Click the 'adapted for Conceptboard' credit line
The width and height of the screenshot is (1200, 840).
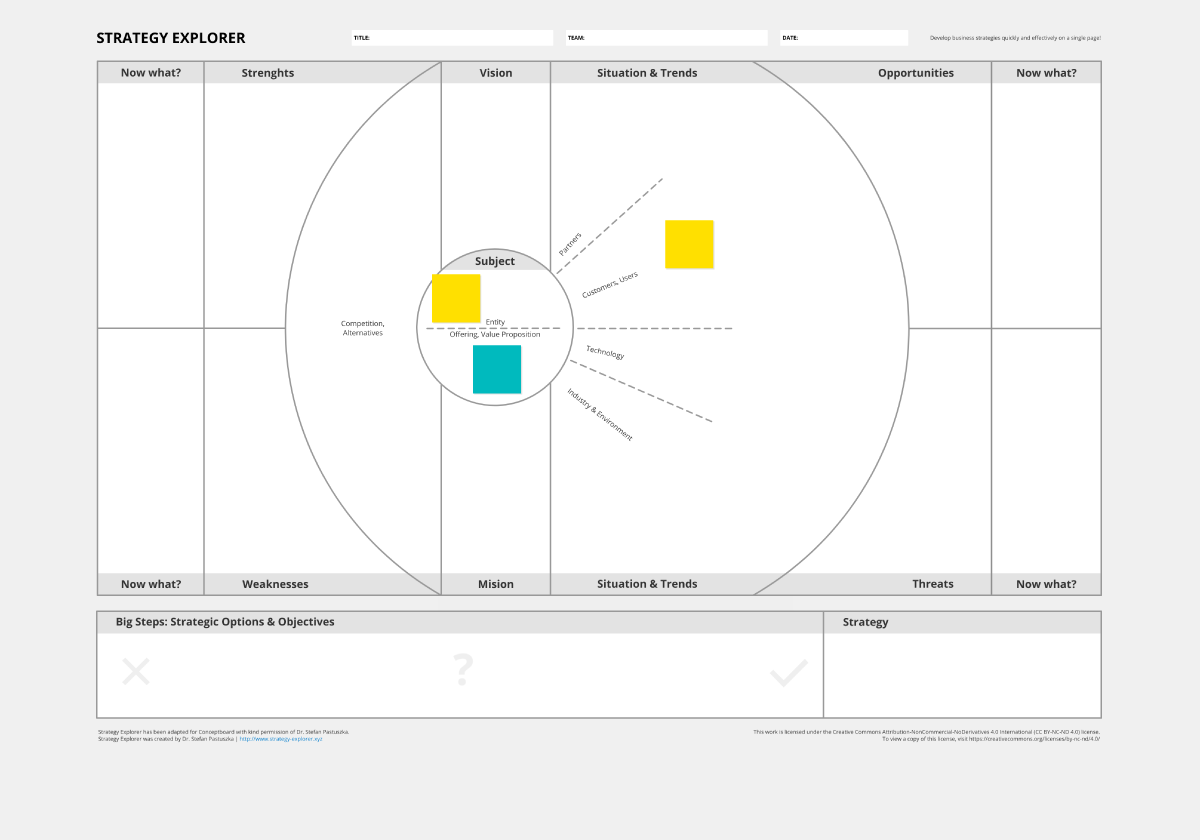[x=223, y=732]
